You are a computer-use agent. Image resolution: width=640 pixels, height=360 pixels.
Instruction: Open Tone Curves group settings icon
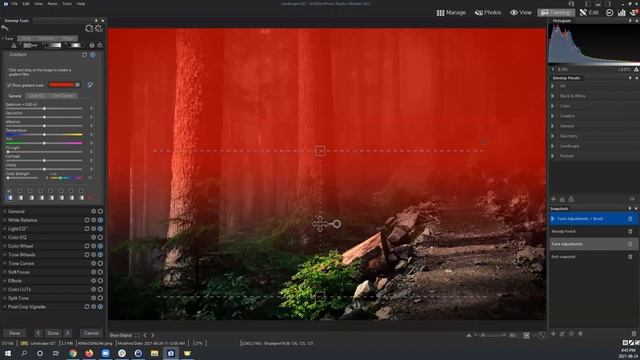[93, 263]
